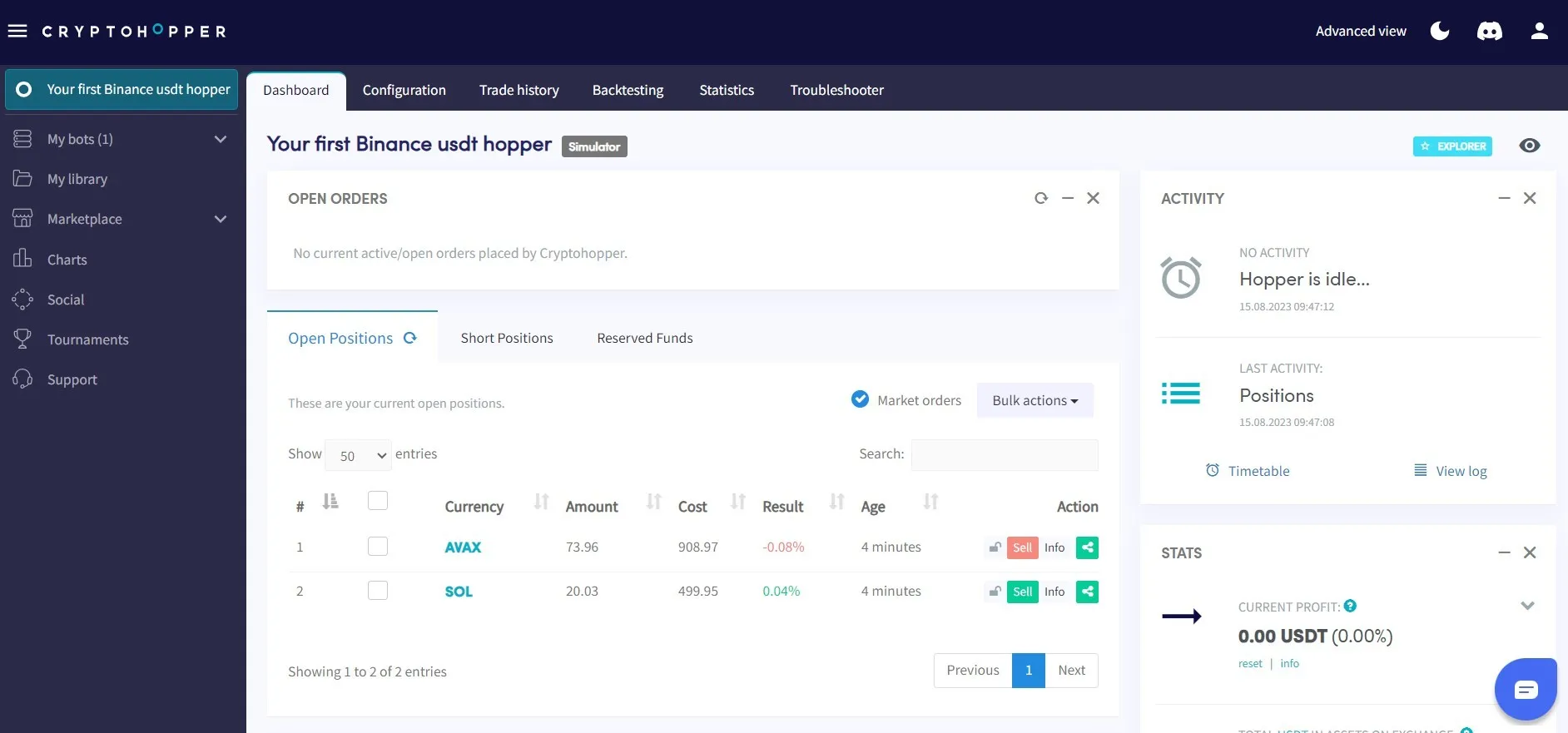The height and width of the screenshot is (733, 1568).
Task: Click the Cryptohopper logo
Action: tap(134, 32)
